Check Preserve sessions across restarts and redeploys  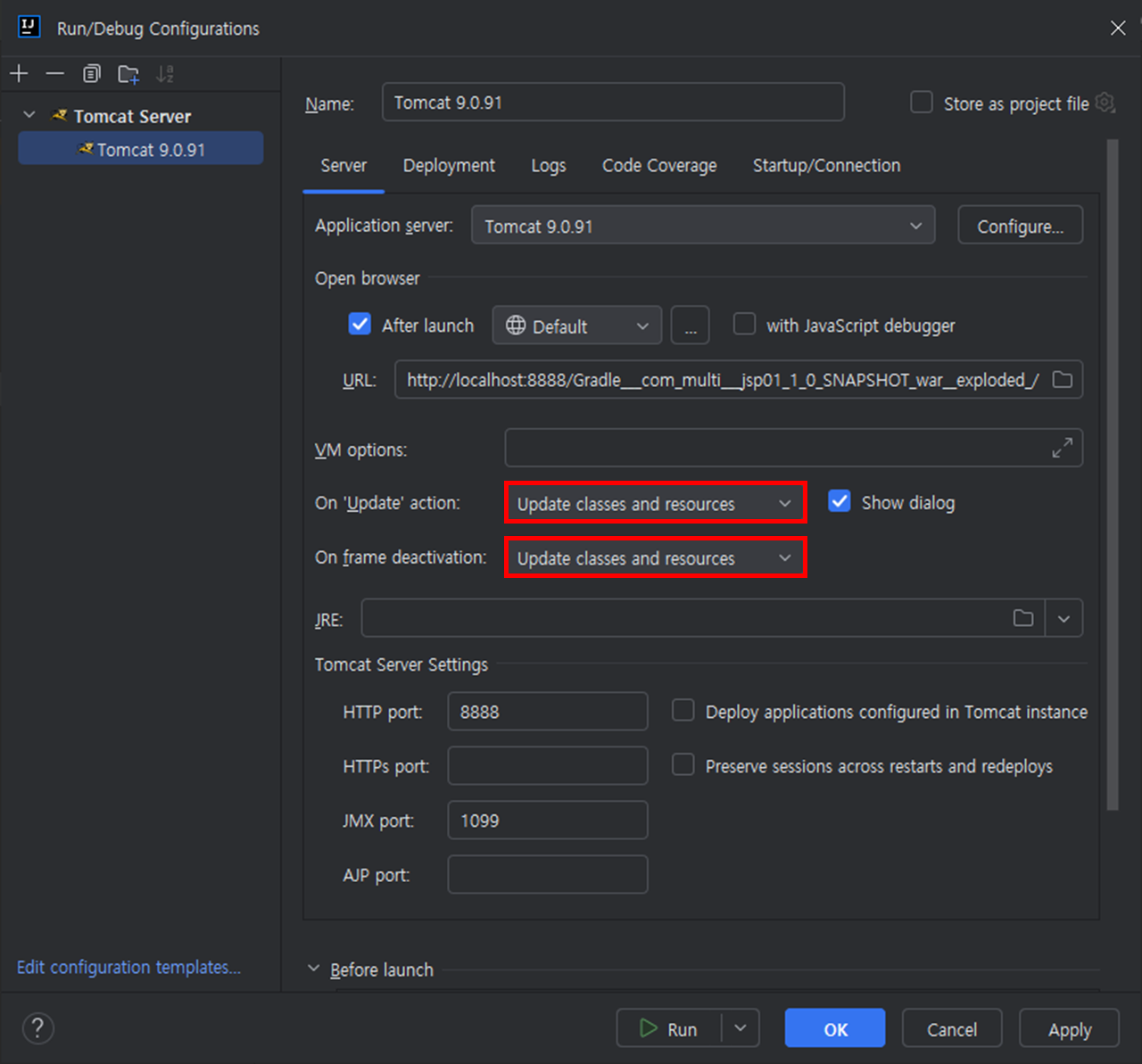(x=683, y=764)
